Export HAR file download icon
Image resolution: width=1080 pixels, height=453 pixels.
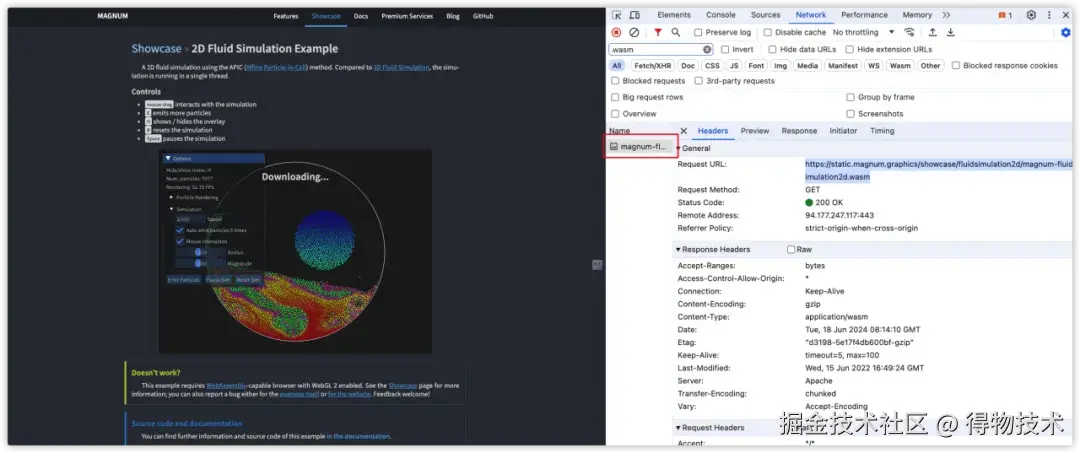[951, 32]
